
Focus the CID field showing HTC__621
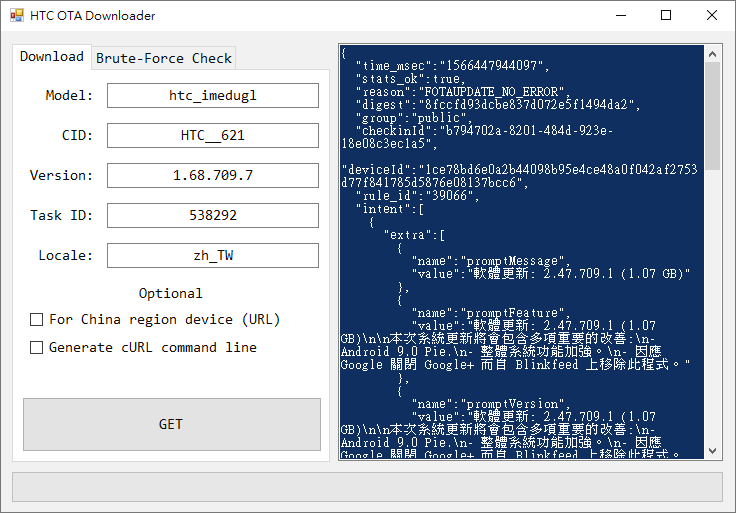(x=213, y=135)
